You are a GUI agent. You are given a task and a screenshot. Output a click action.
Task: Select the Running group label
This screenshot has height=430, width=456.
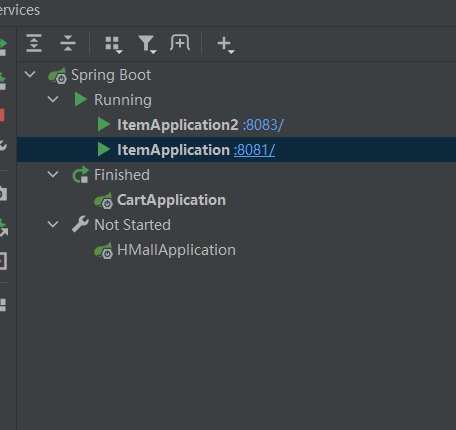point(123,100)
